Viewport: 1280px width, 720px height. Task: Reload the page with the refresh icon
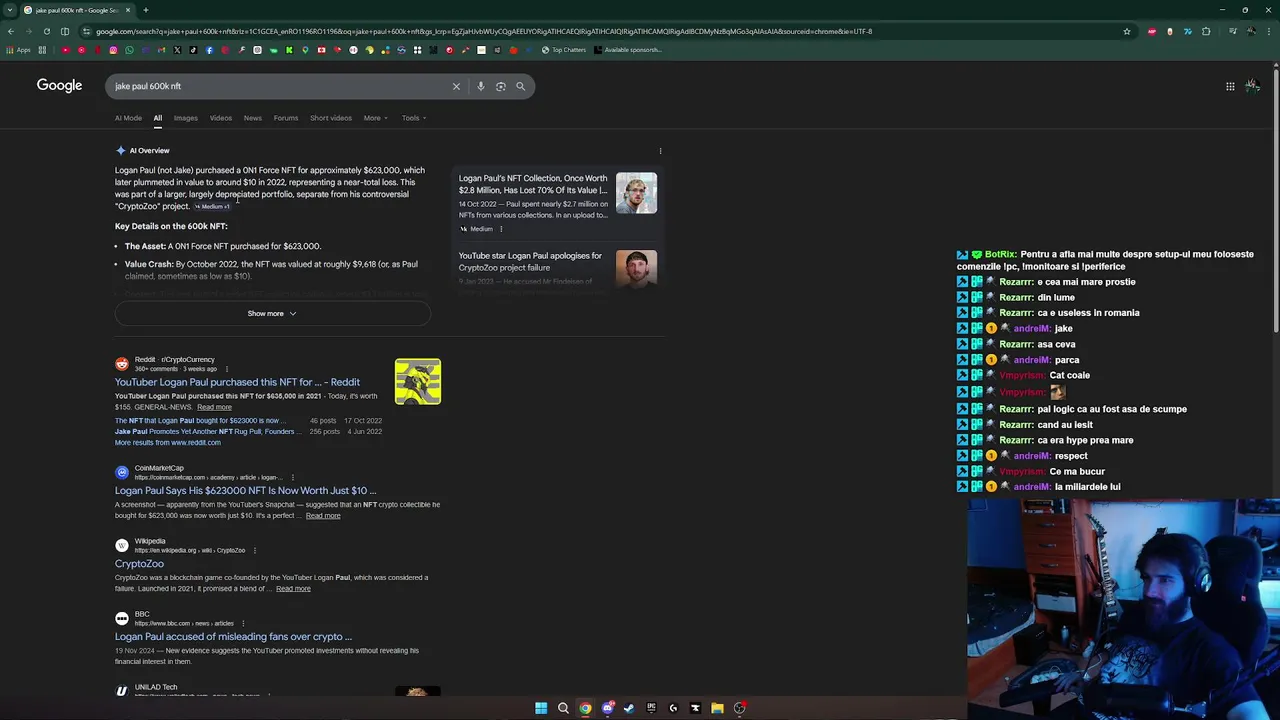46,31
